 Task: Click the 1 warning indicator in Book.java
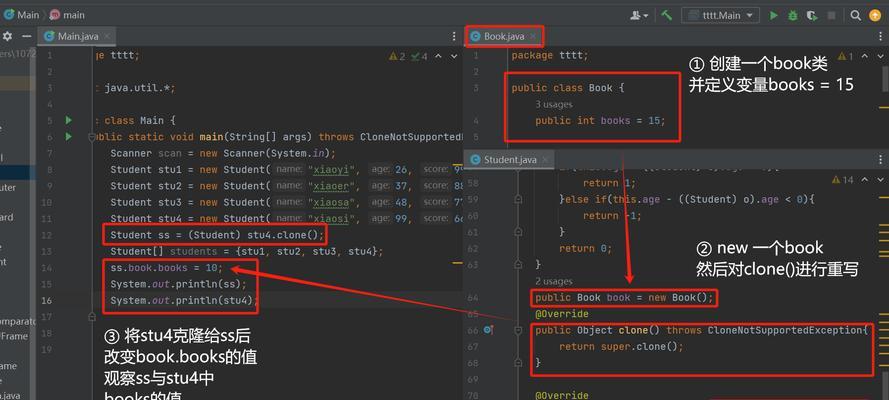(x=845, y=56)
